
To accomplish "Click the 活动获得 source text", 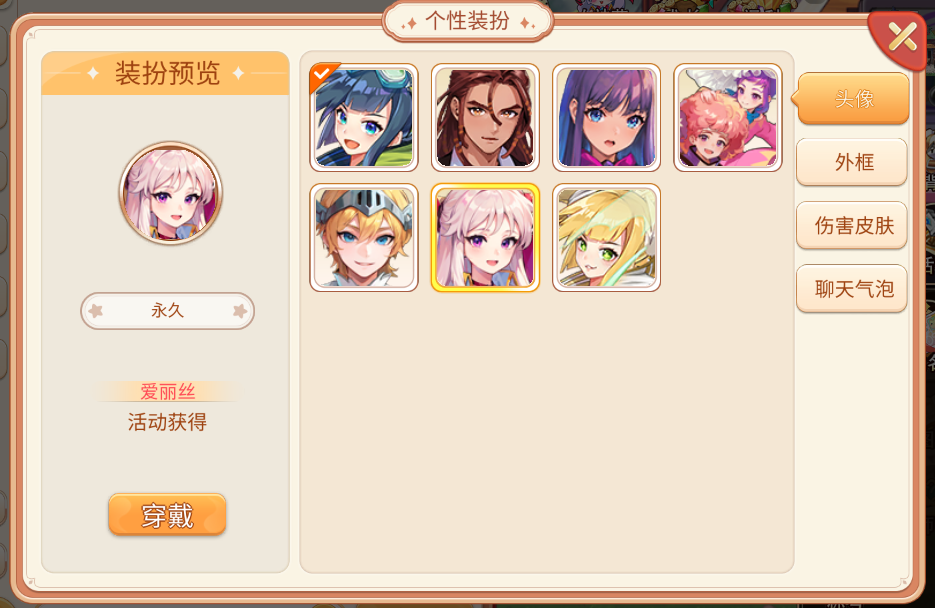I will pyautogui.click(x=168, y=422).
